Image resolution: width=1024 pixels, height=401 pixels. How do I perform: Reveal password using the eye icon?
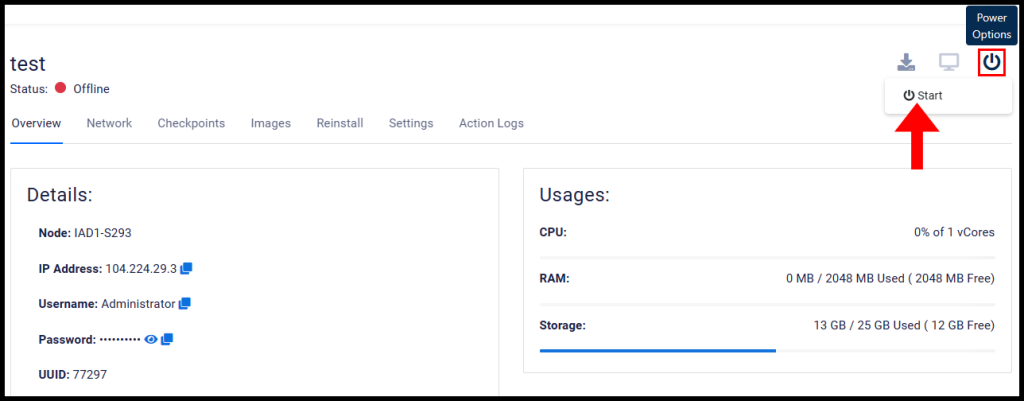point(151,339)
